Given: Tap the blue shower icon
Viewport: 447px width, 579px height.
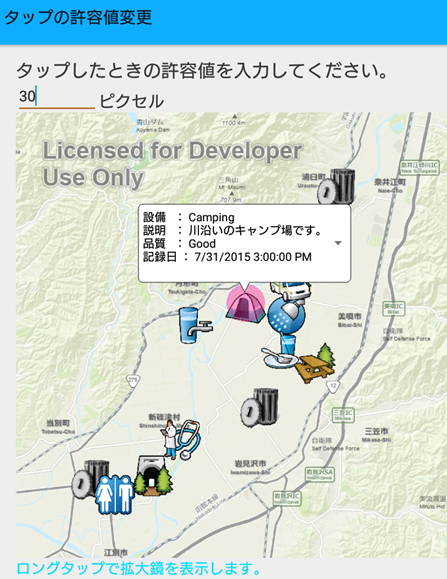Looking at the screenshot, I should tap(286, 317).
